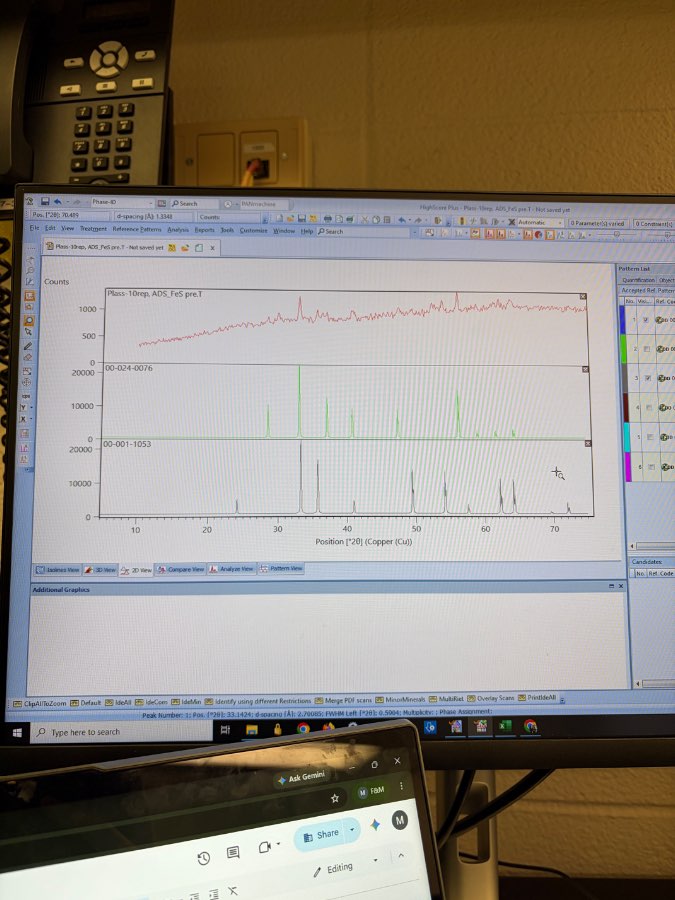Click the delete X icon beside Automatic dropdown

[x=511, y=222]
